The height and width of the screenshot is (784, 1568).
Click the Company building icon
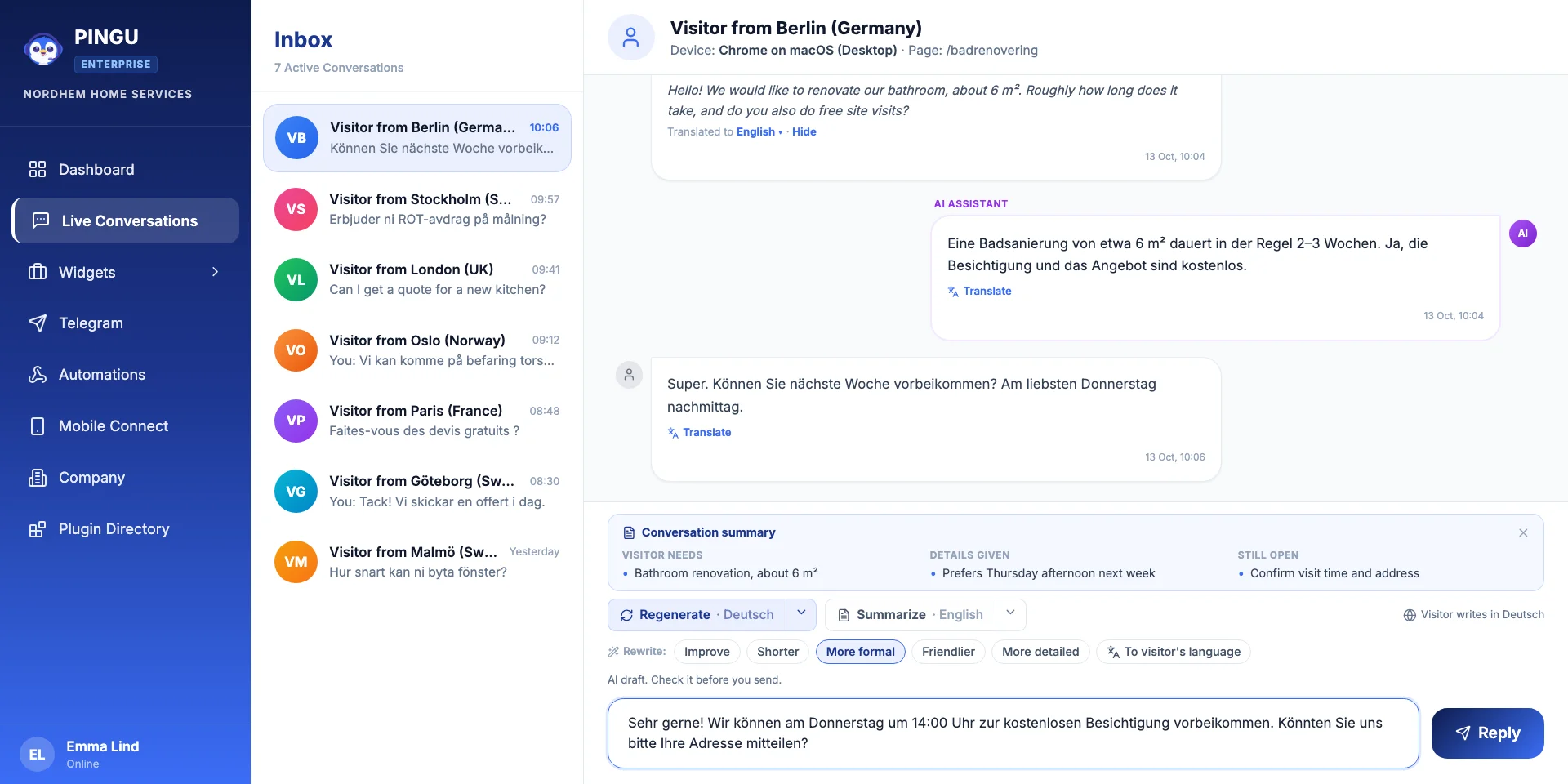[x=38, y=478]
